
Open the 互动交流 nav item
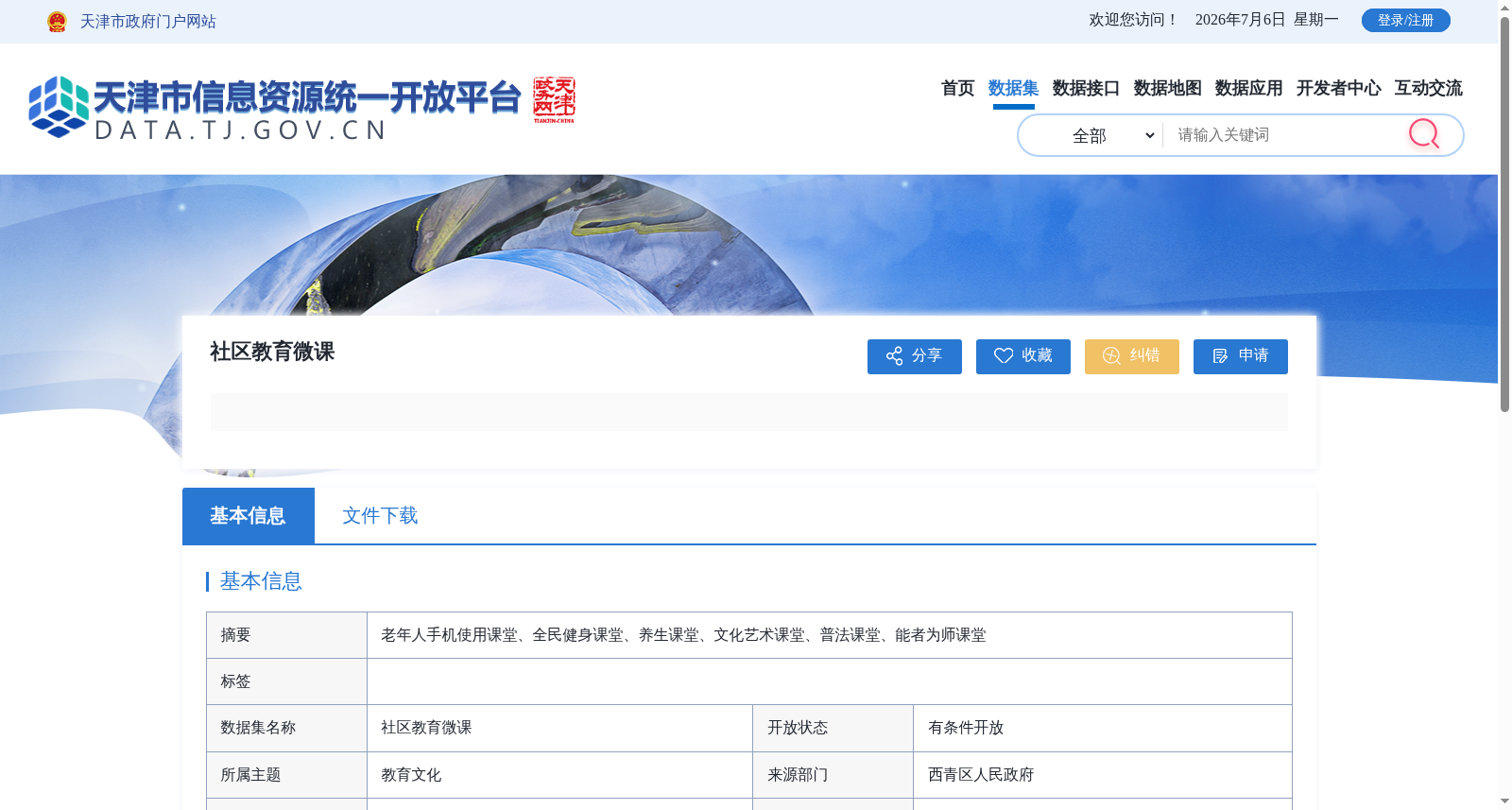point(1428,88)
